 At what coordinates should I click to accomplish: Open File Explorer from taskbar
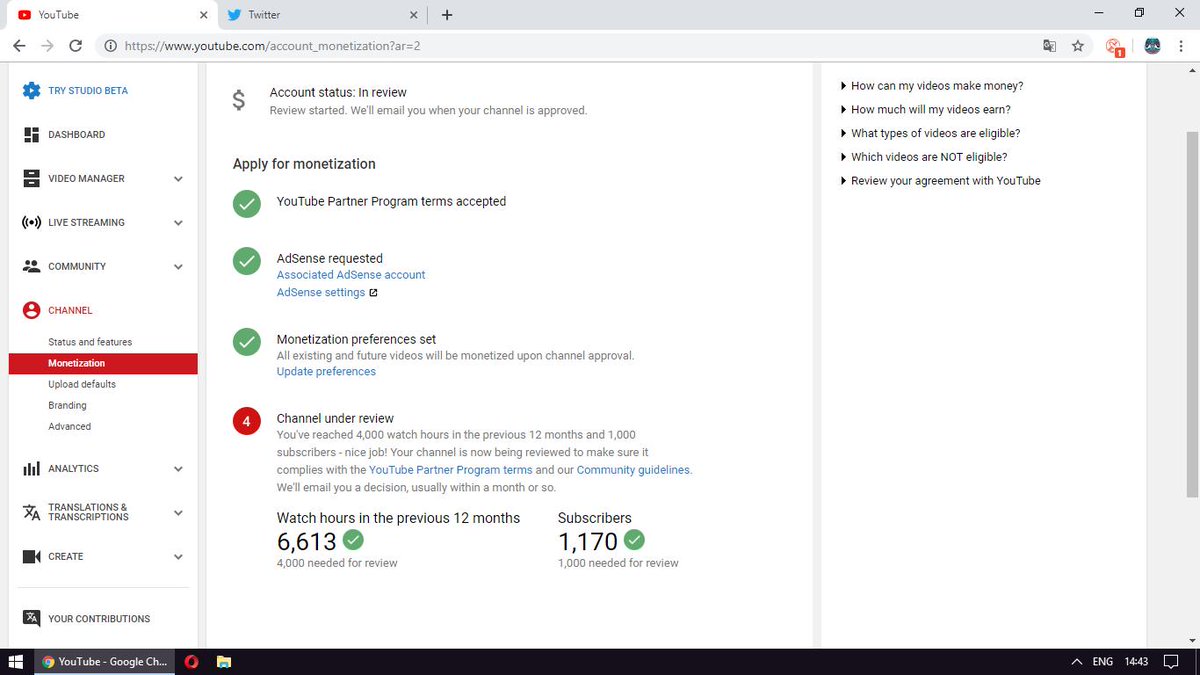pyautogui.click(x=224, y=661)
